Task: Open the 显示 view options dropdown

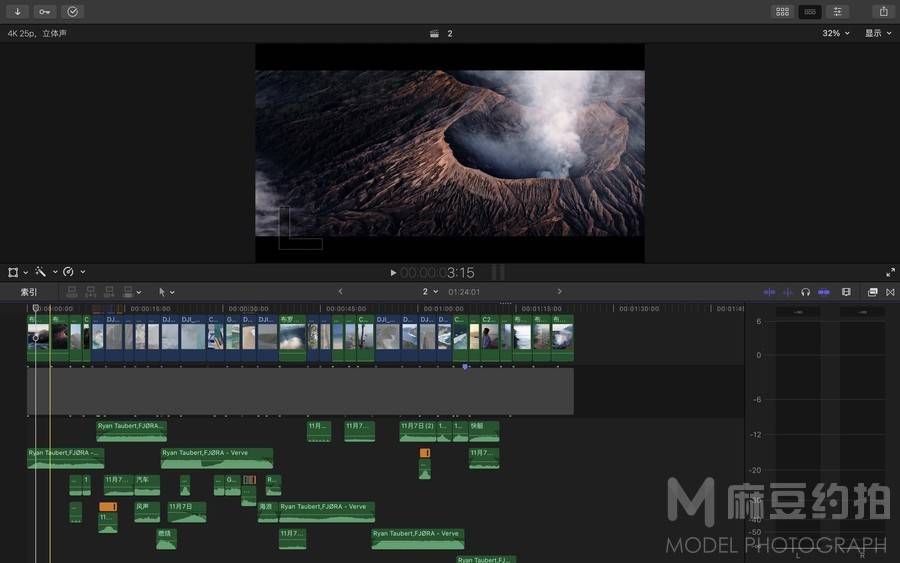Action: [878, 33]
